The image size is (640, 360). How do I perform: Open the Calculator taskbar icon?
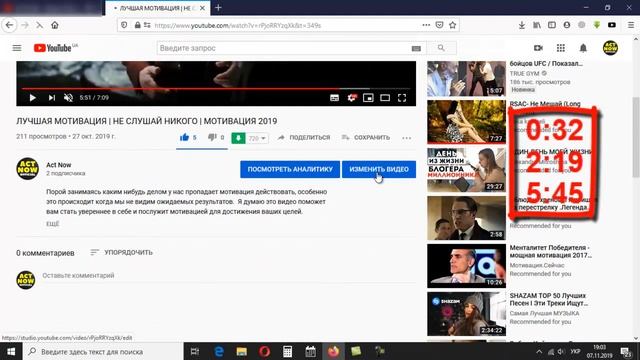tap(287, 351)
